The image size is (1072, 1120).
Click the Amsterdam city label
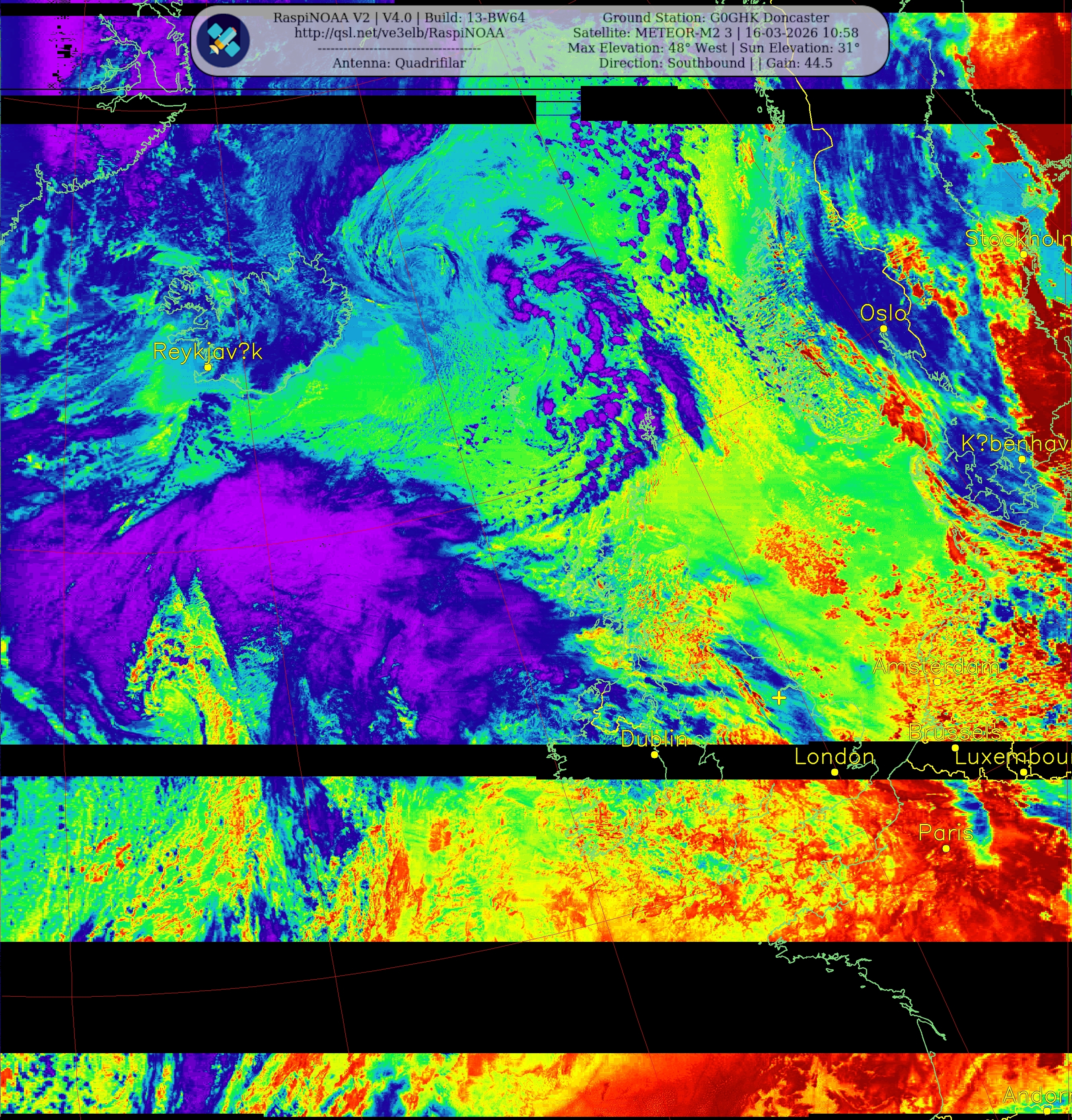point(936,666)
